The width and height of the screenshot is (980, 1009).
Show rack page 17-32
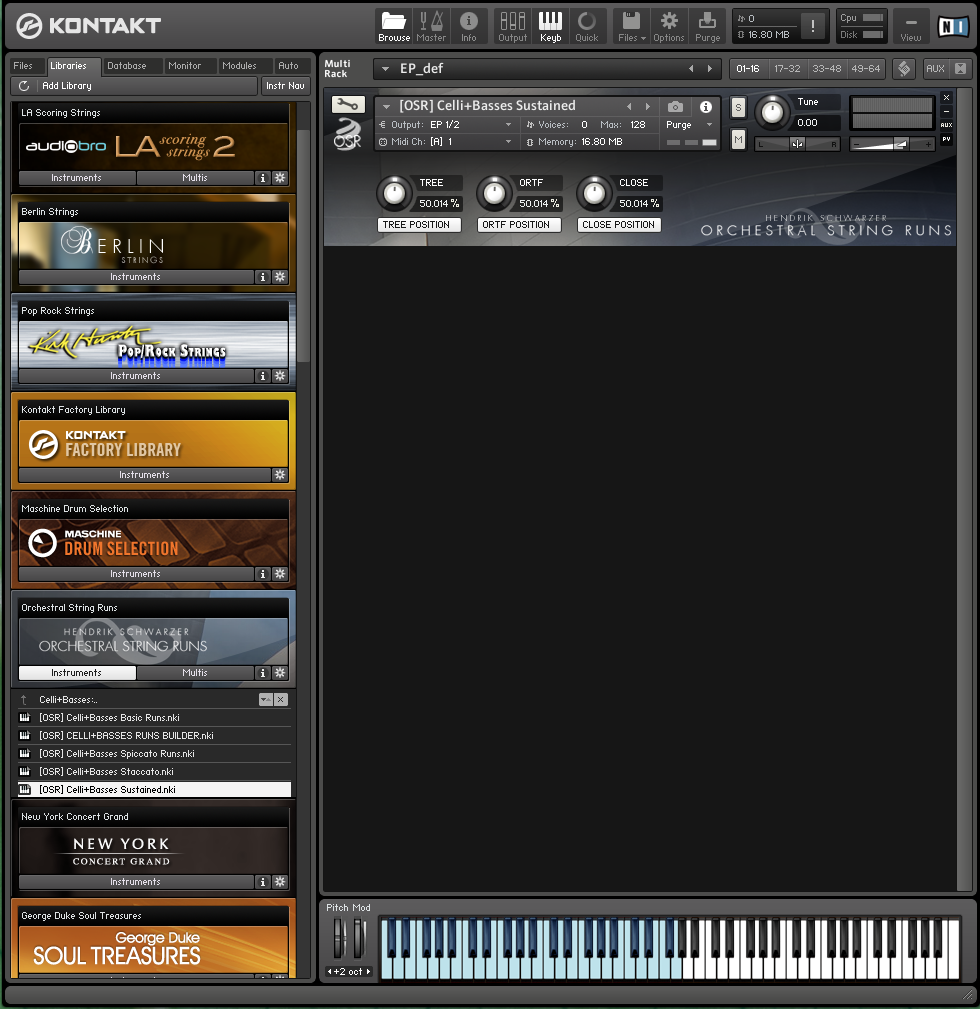click(x=787, y=68)
